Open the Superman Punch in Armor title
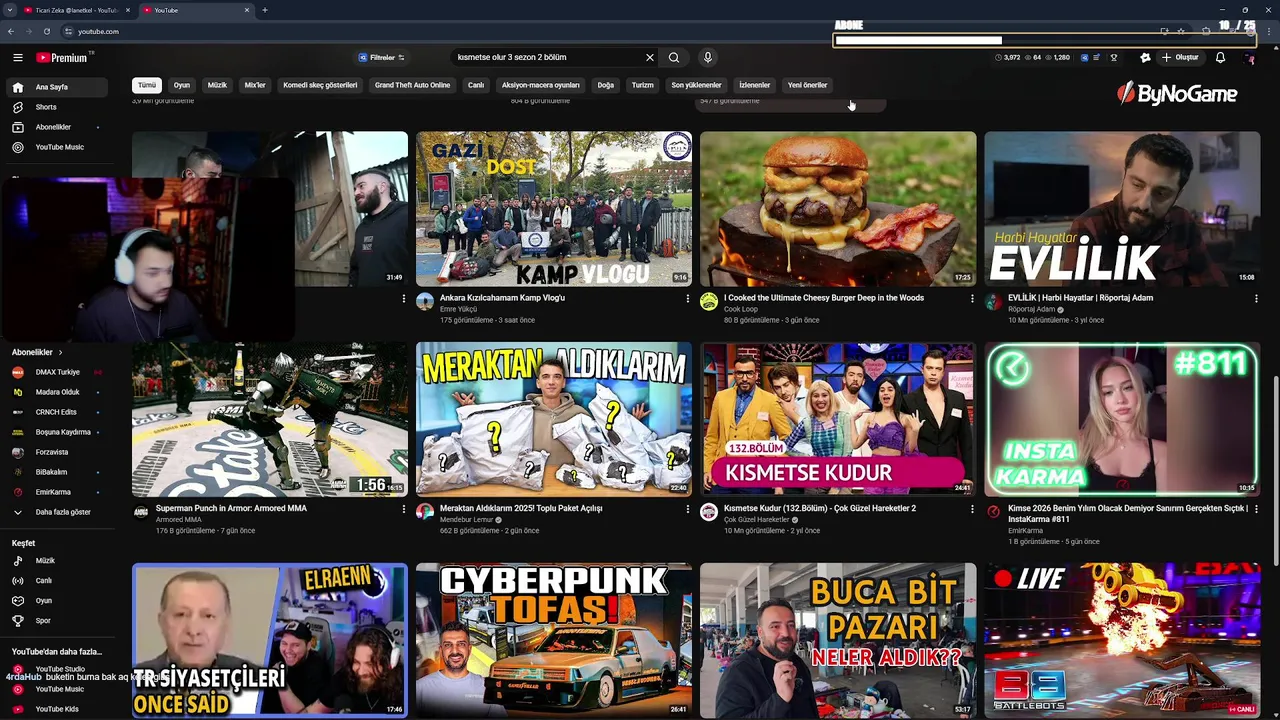The height and width of the screenshot is (720, 1280). (x=231, y=508)
